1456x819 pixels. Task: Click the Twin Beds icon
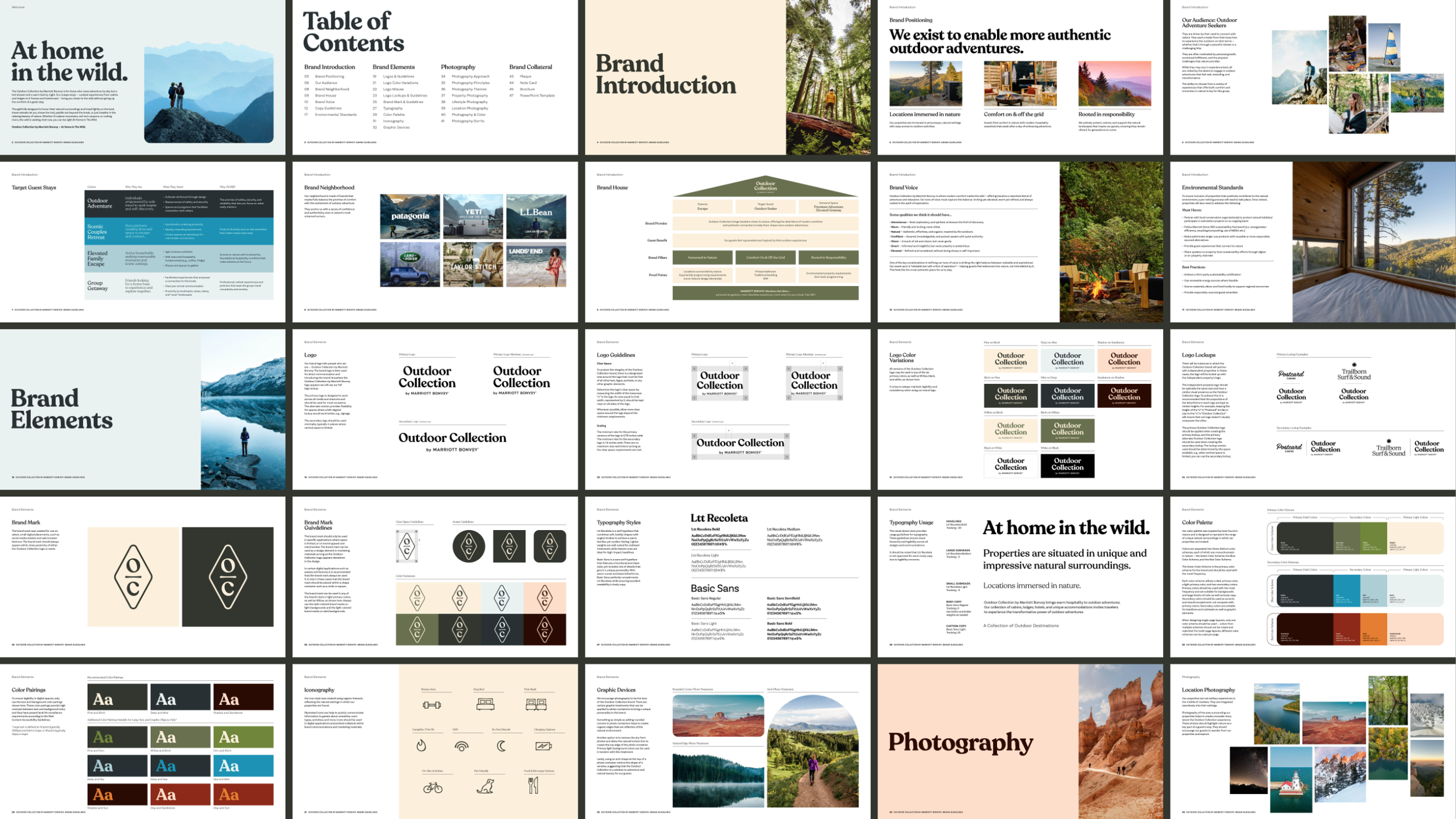click(536, 704)
